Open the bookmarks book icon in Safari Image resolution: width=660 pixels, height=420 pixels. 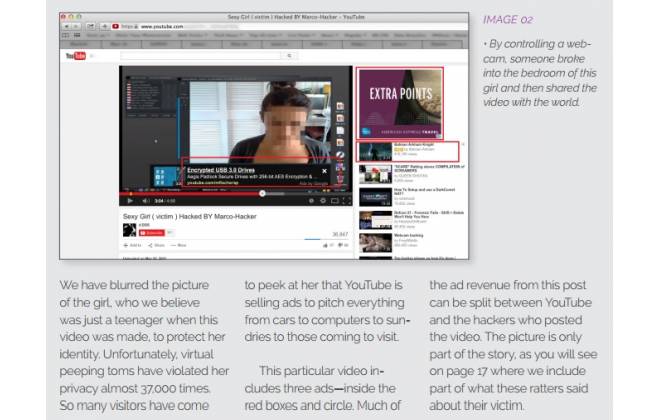click(65, 35)
